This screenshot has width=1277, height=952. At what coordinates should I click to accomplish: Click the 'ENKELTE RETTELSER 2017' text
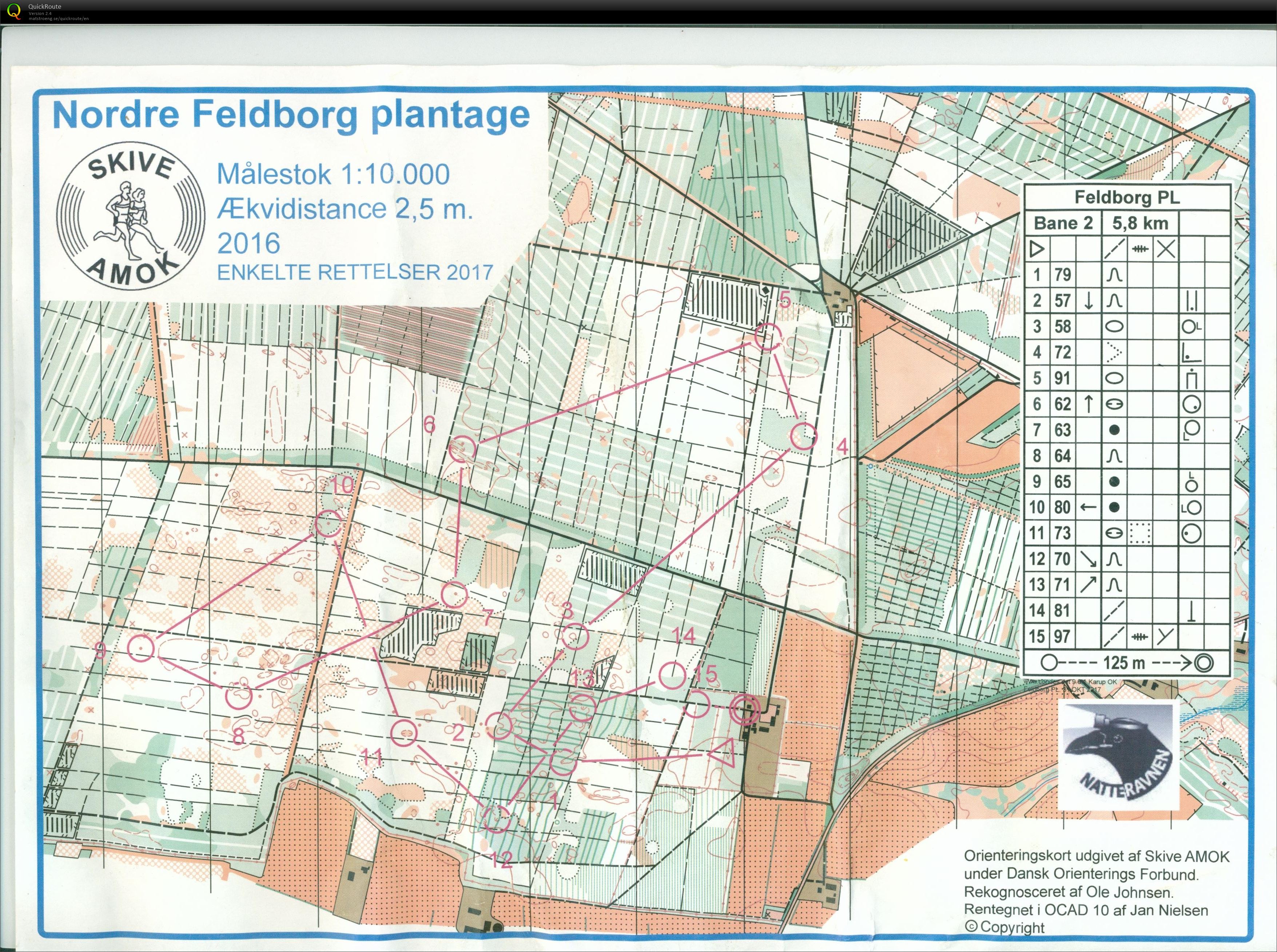point(355,272)
